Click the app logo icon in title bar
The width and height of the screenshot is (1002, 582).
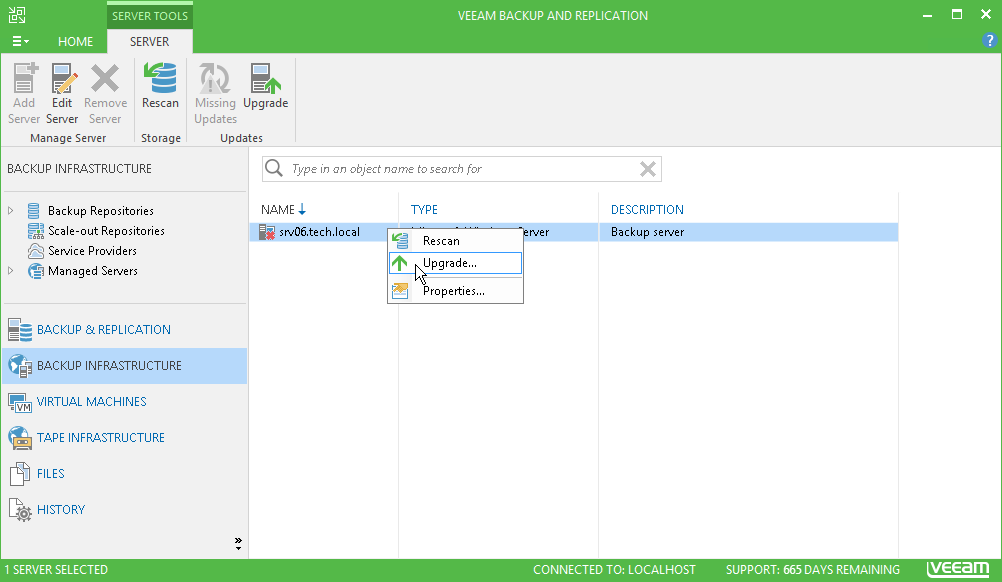tap(17, 15)
